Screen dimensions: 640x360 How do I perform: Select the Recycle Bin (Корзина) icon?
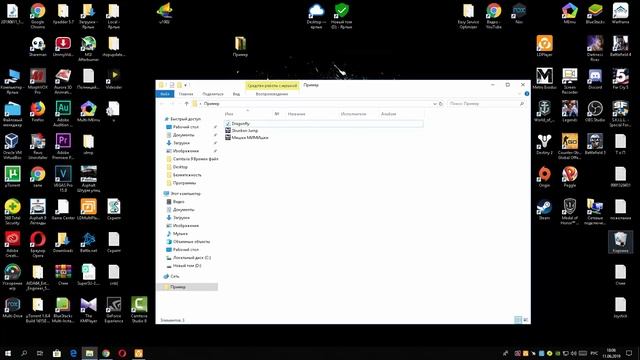click(x=620, y=242)
